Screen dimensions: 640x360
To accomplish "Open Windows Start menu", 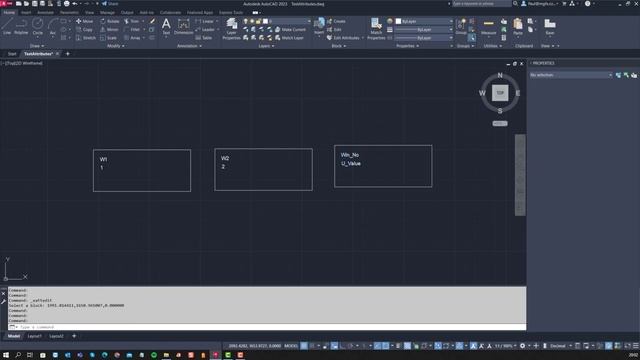I will click(6, 355).
